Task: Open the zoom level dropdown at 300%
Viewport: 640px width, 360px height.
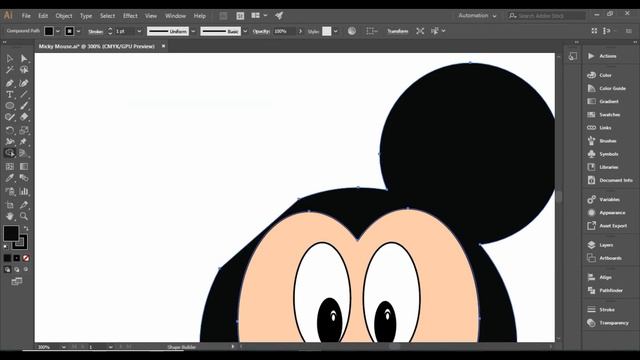Action: pos(64,347)
